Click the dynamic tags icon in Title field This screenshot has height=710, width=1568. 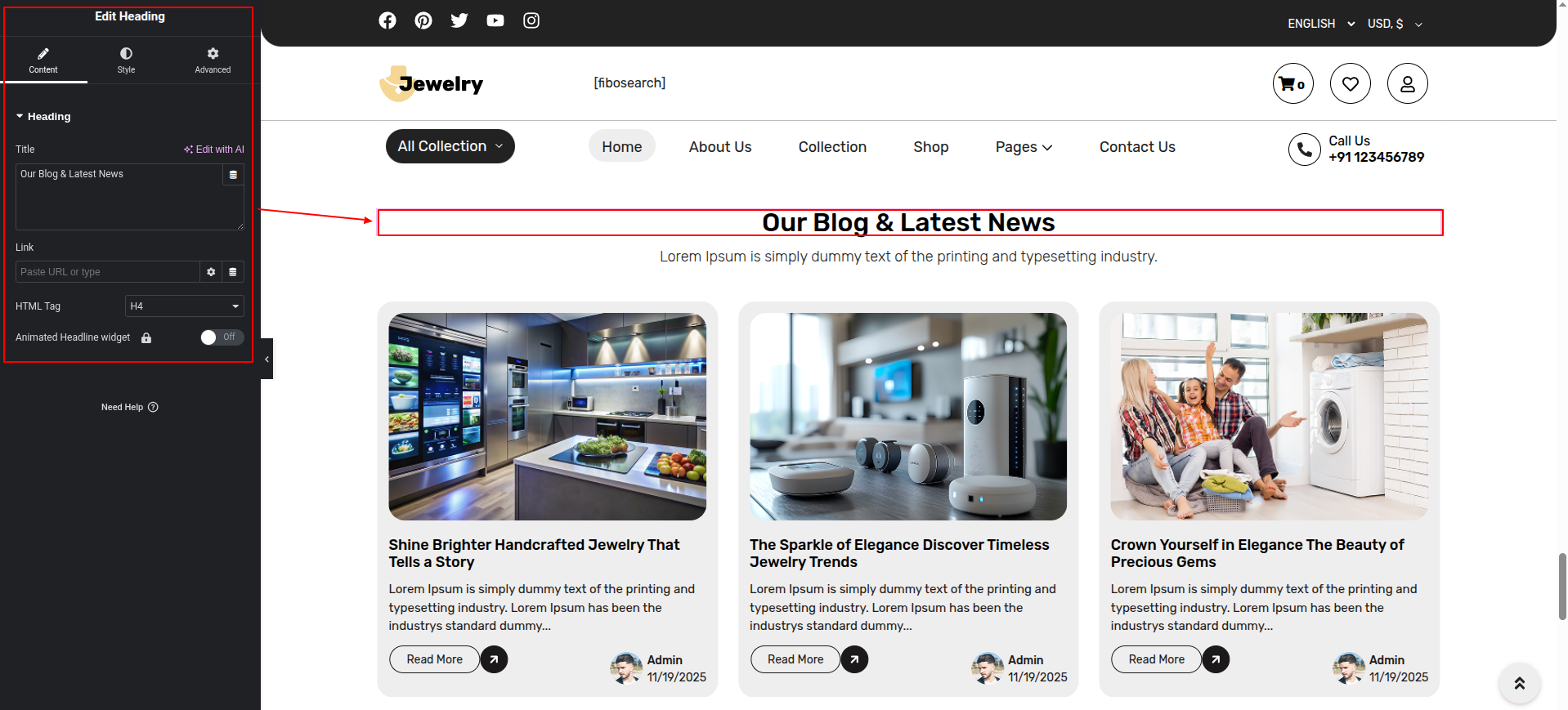pos(233,175)
